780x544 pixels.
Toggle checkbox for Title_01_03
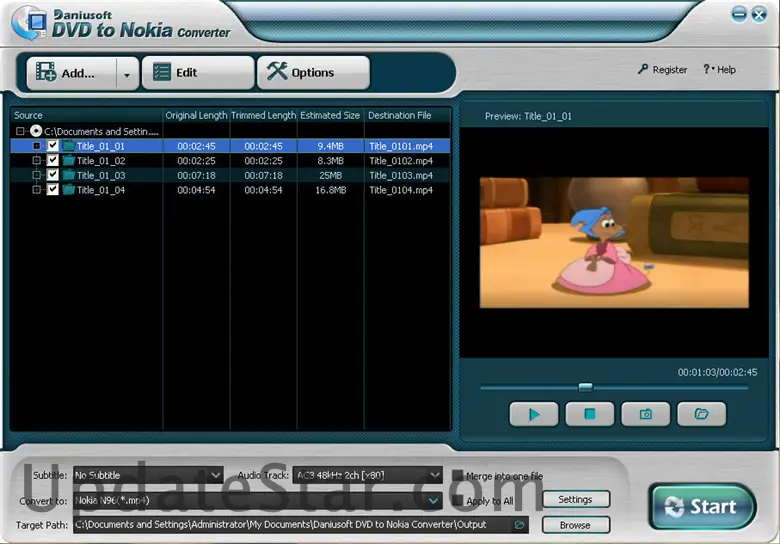(x=53, y=175)
